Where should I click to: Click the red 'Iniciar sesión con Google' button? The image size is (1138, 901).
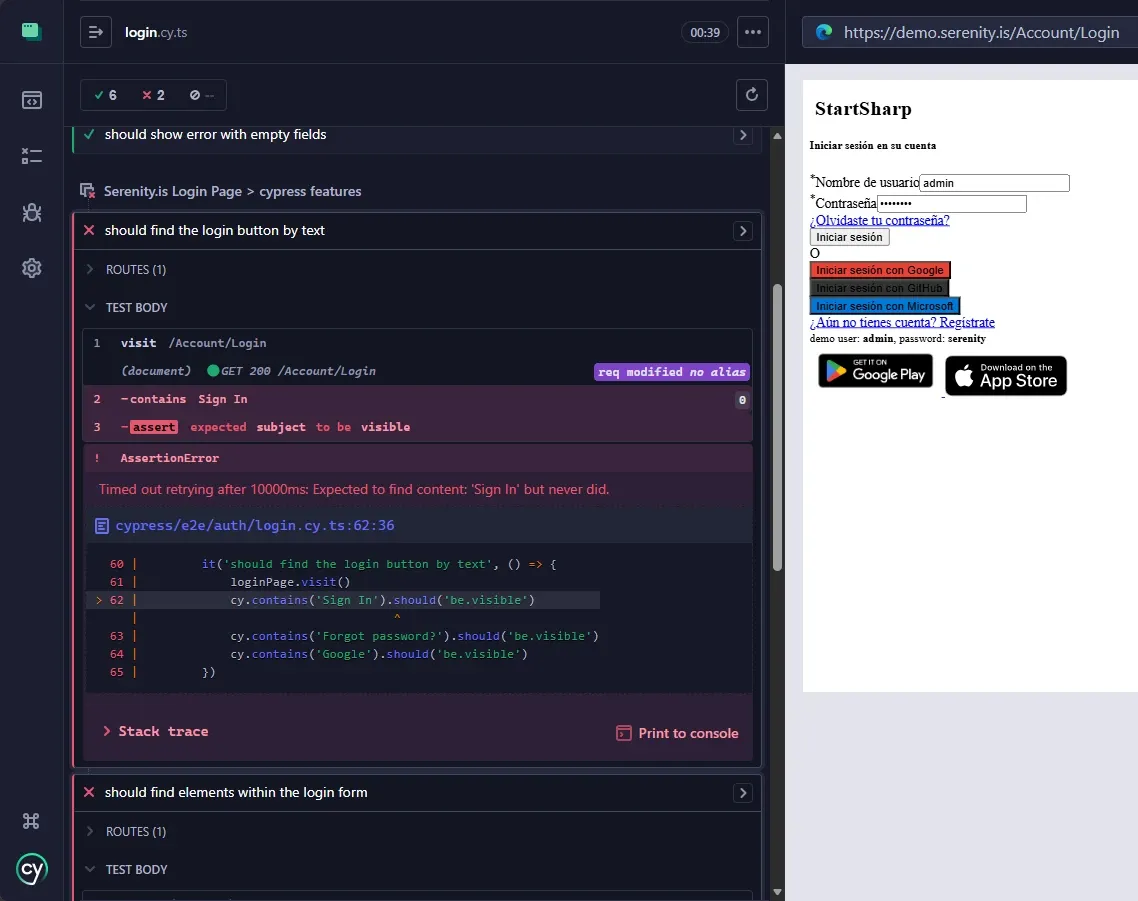880,270
